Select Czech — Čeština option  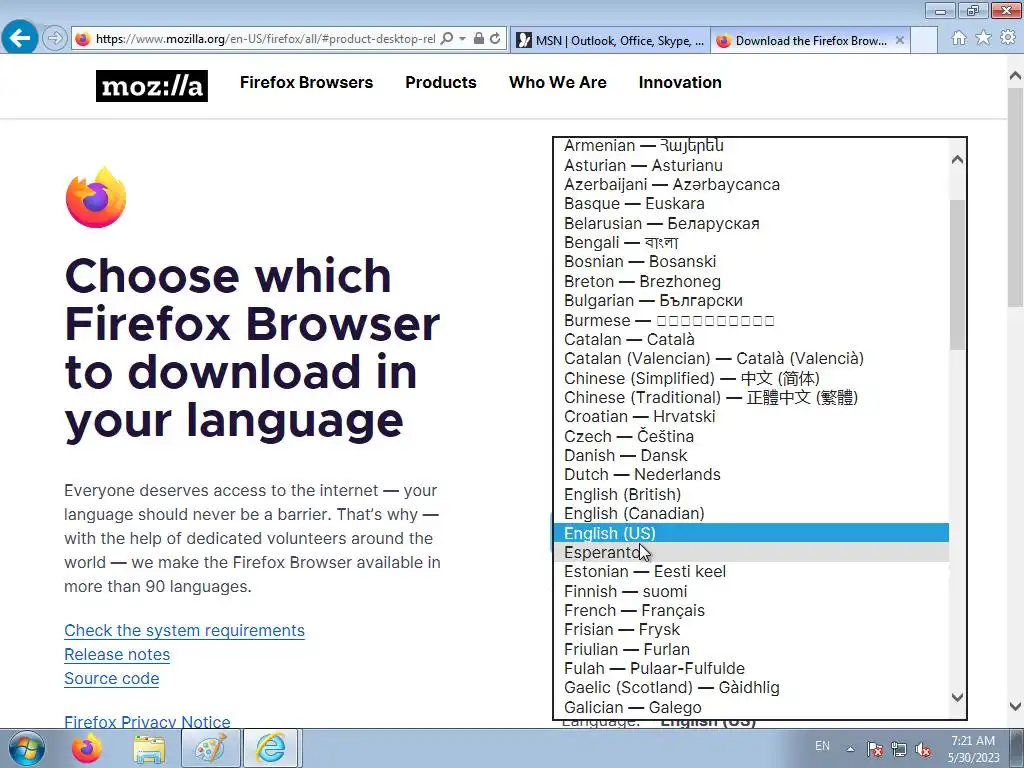[751, 436]
